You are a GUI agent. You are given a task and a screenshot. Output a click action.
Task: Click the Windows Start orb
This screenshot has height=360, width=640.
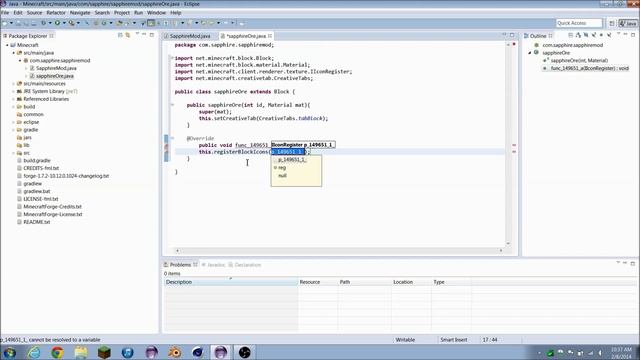tap(10, 352)
